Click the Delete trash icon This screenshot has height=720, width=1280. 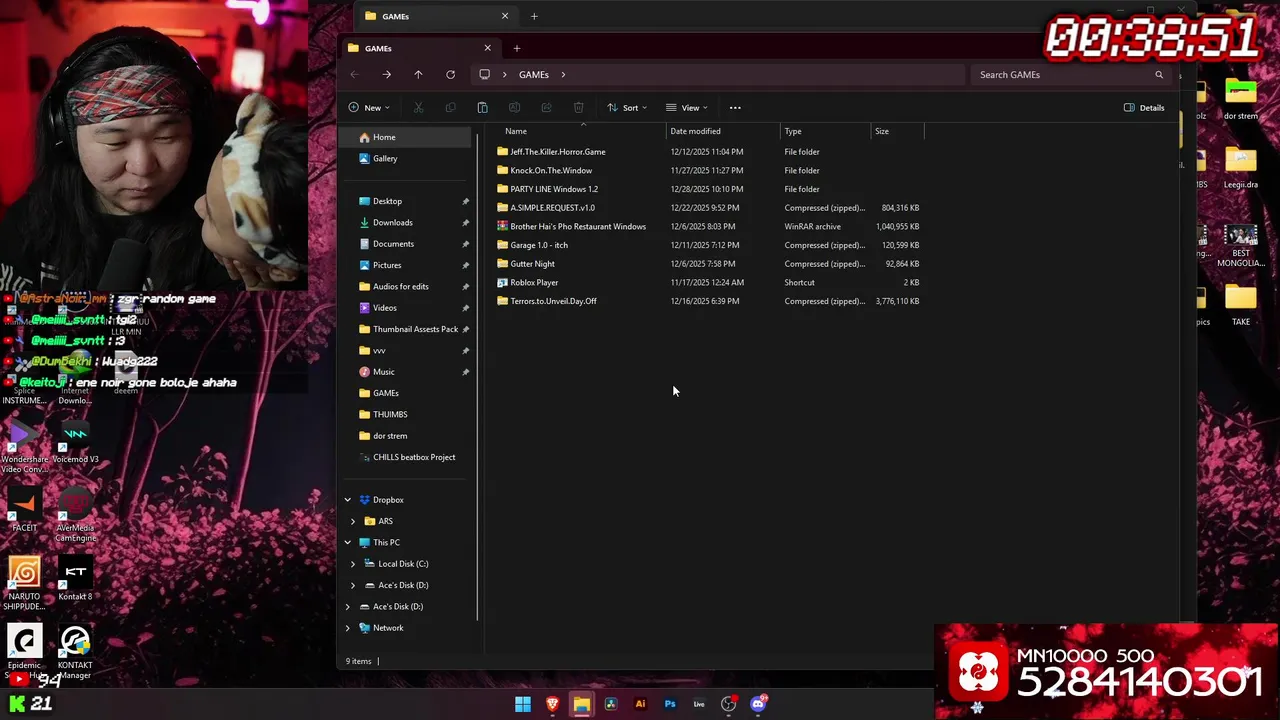pyautogui.click(x=578, y=108)
